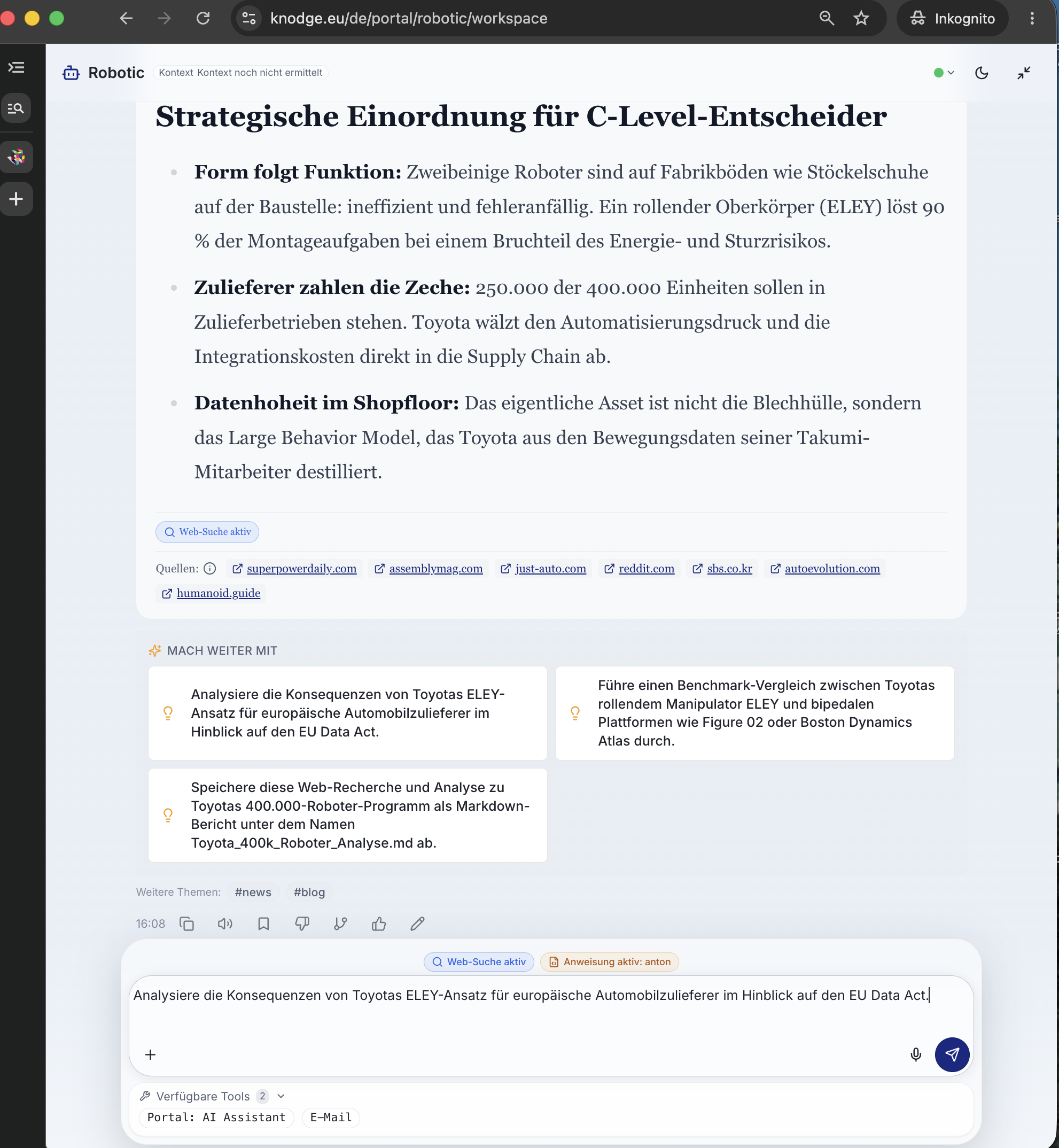Screen dimensions: 1059x1148
Task: Click Web-Suche aktiv badge in answer
Action: coord(207,532)
